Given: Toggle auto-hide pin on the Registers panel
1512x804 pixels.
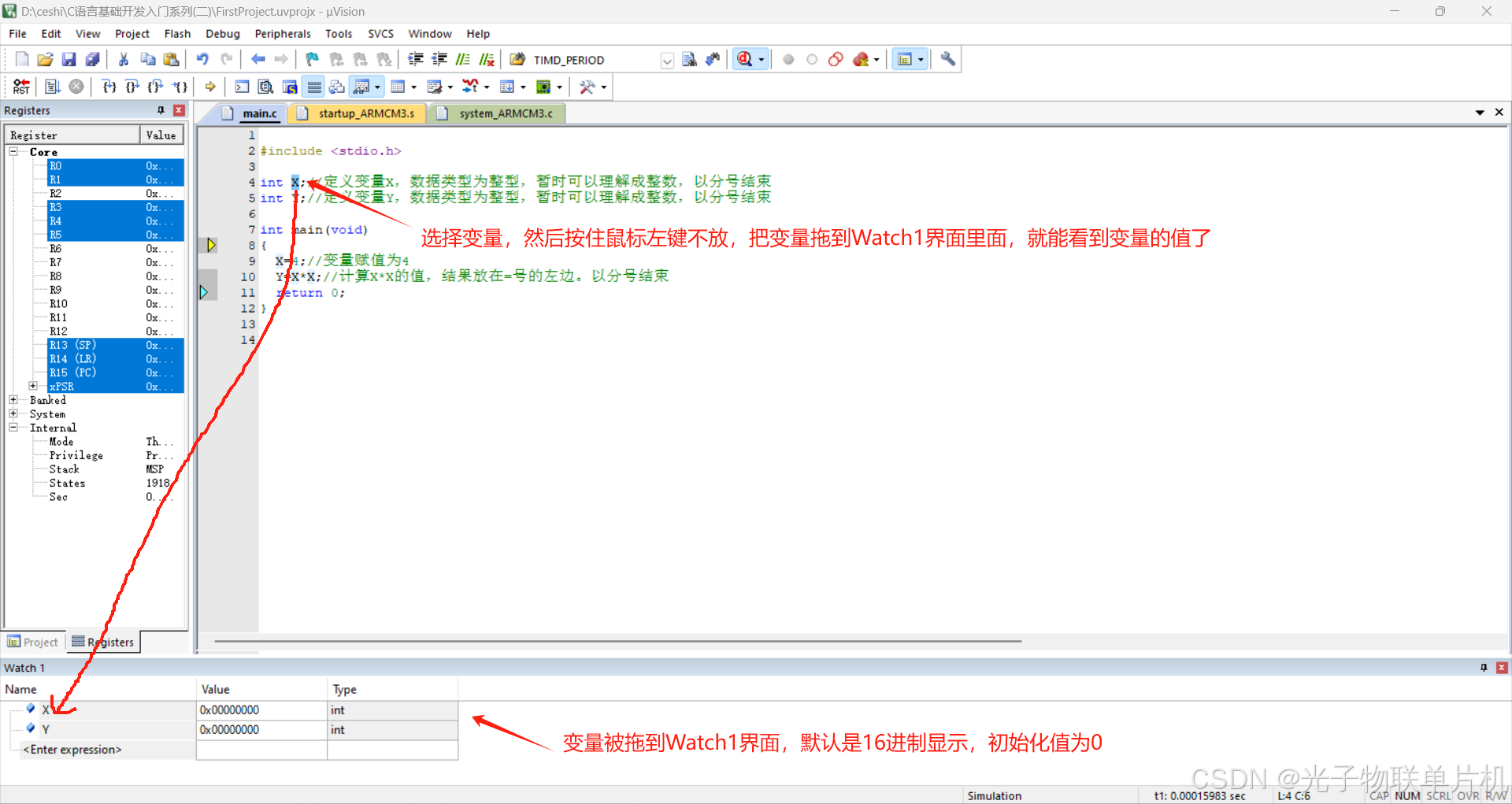Looking at the screenshot, I should point(161,111).
